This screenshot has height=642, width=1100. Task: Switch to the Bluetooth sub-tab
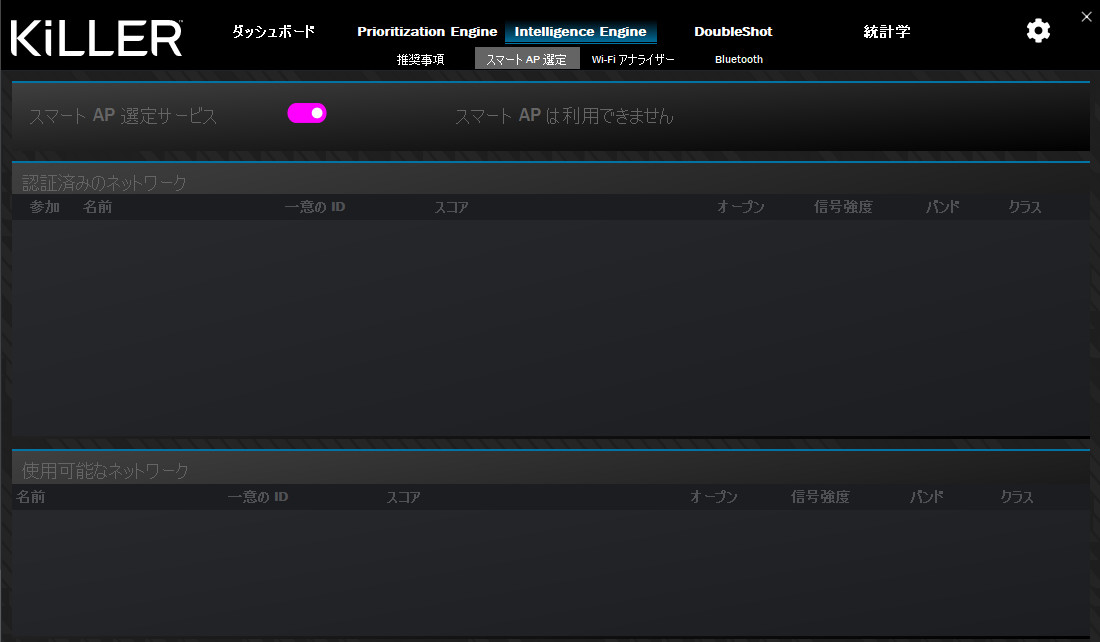pos(739,60)
